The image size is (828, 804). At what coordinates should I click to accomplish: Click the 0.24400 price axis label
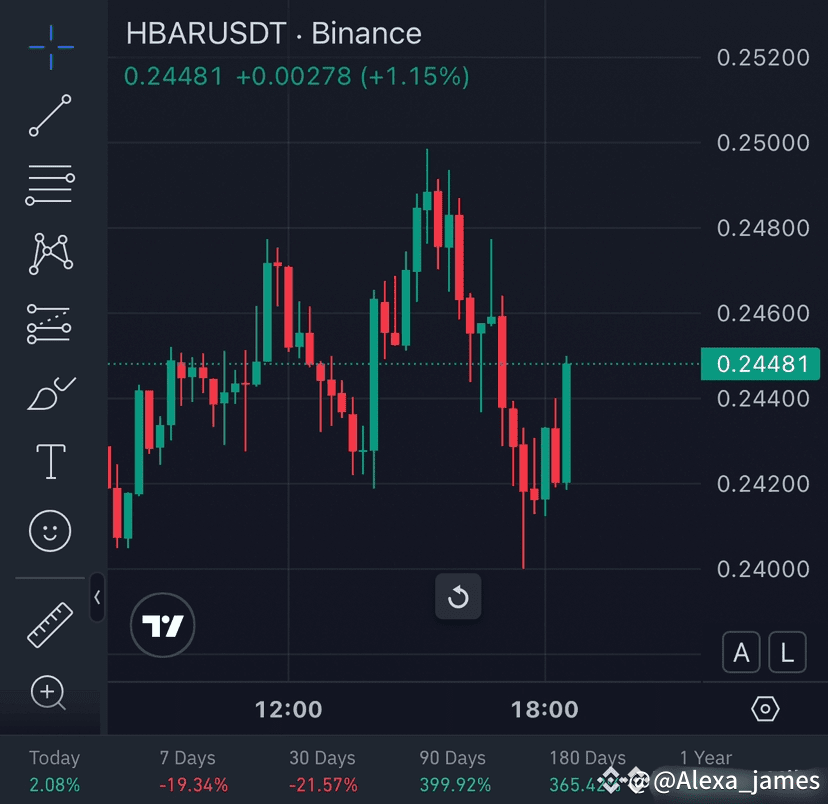763,399
